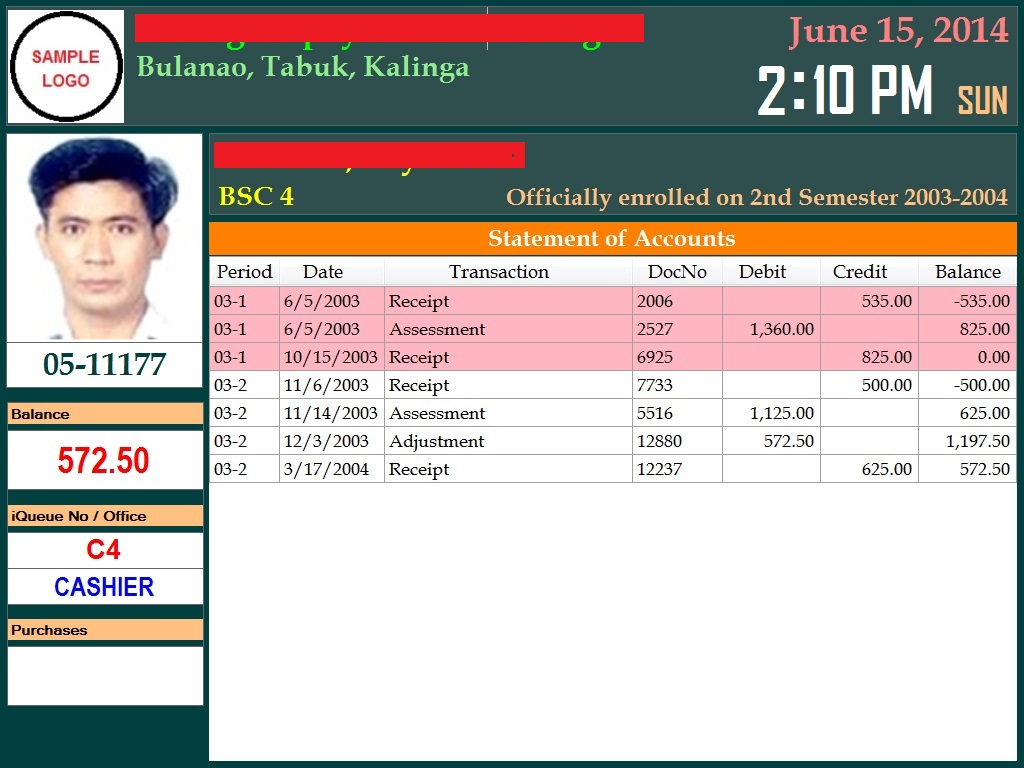Sort by the Date column header
Screen dimensions: 1024x768
pyautogui.click(x=323, y=272)
